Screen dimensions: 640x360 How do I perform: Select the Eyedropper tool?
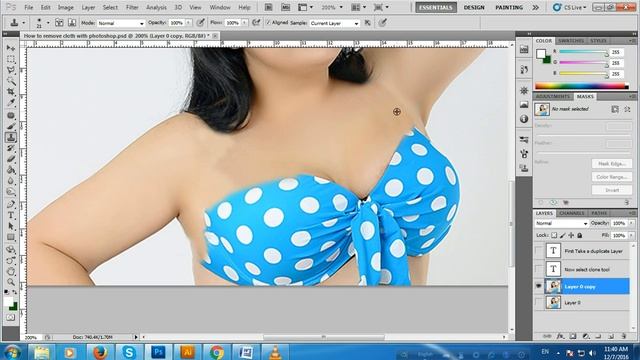tap(11, 103)
